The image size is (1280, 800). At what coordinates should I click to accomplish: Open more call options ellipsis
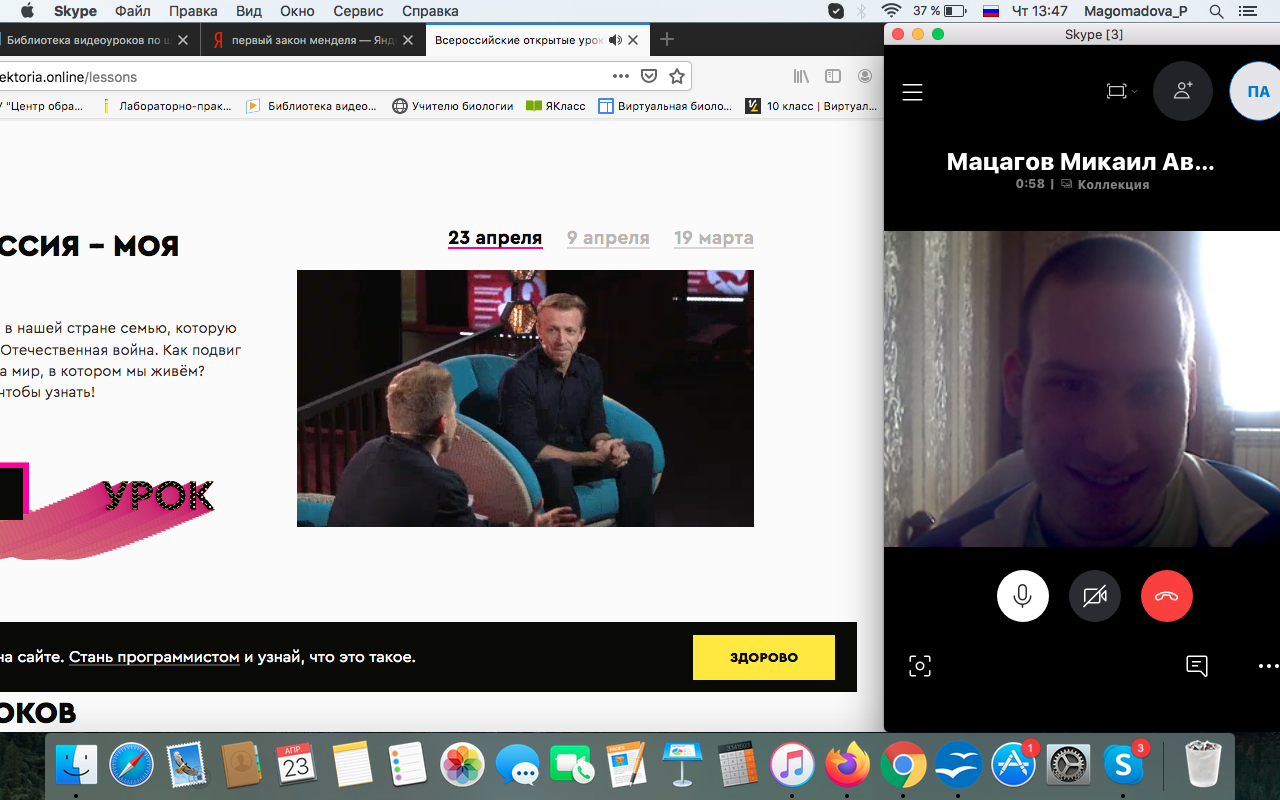click(x=1267, y=666)
